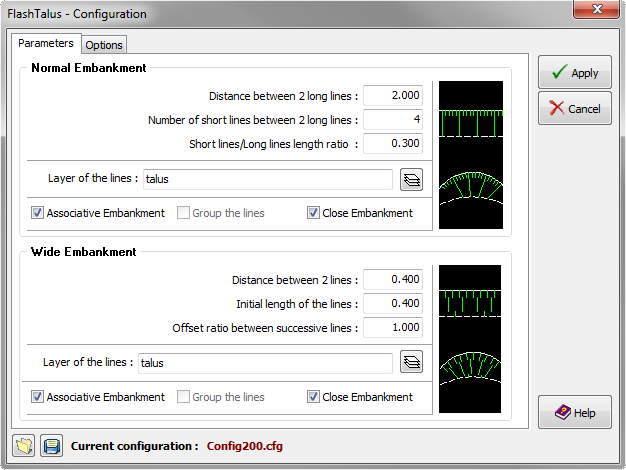Edit Initial length of the lines field

393,303
